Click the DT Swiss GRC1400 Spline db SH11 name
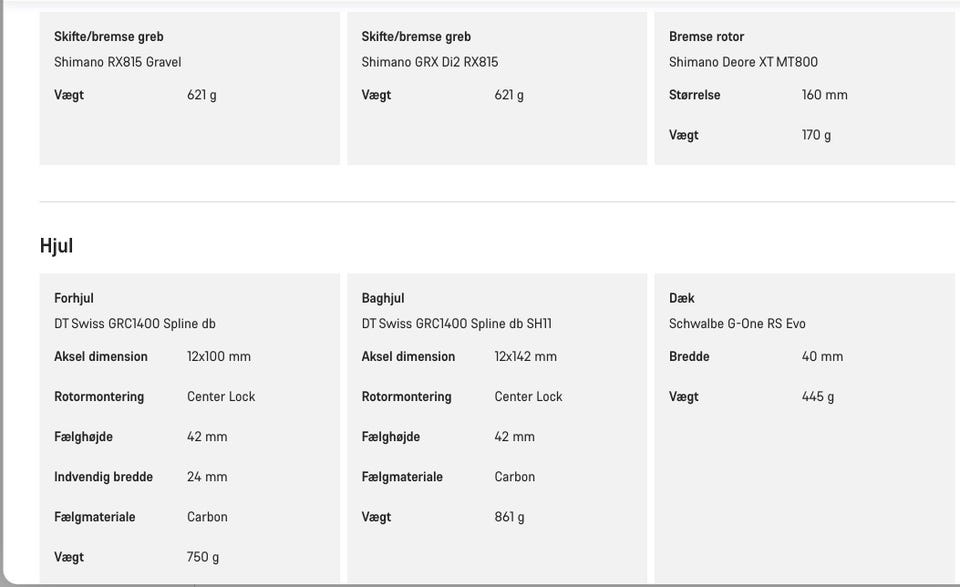The height and width of the screenshot is (587, 960). (x=456, y=324)
